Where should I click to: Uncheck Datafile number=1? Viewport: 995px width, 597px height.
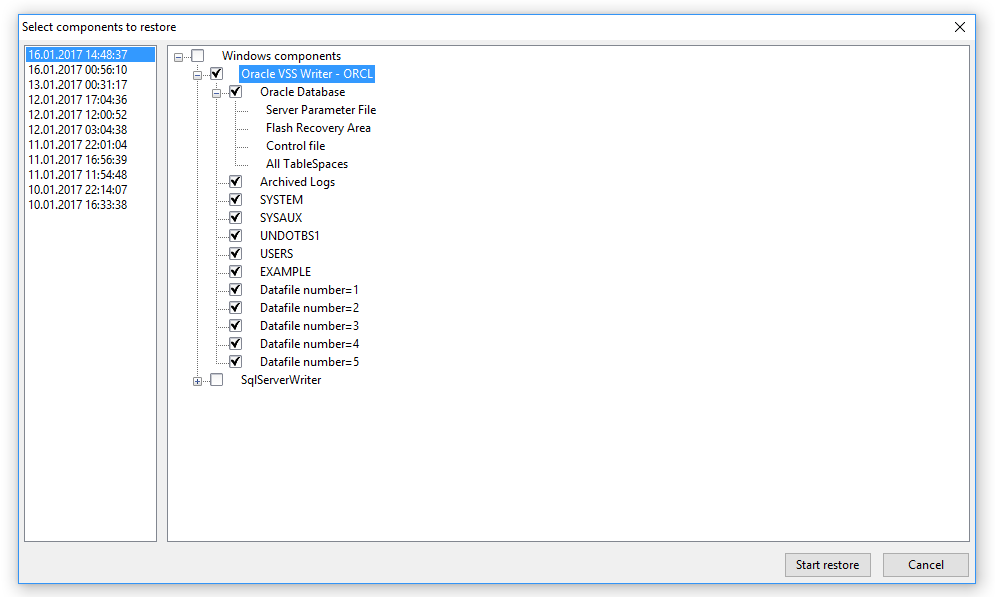click(235, 289)
